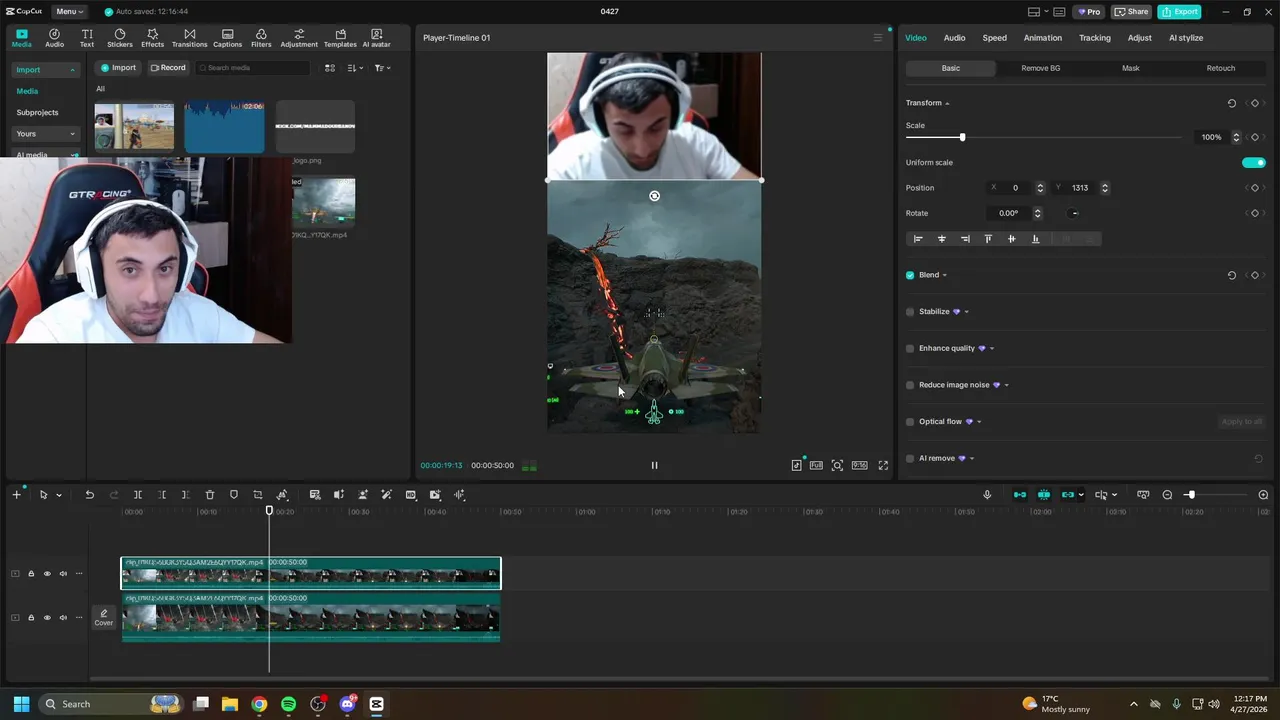Open the Audio media panel
This screenshot has height=720, width=1280.
[54, 38]
